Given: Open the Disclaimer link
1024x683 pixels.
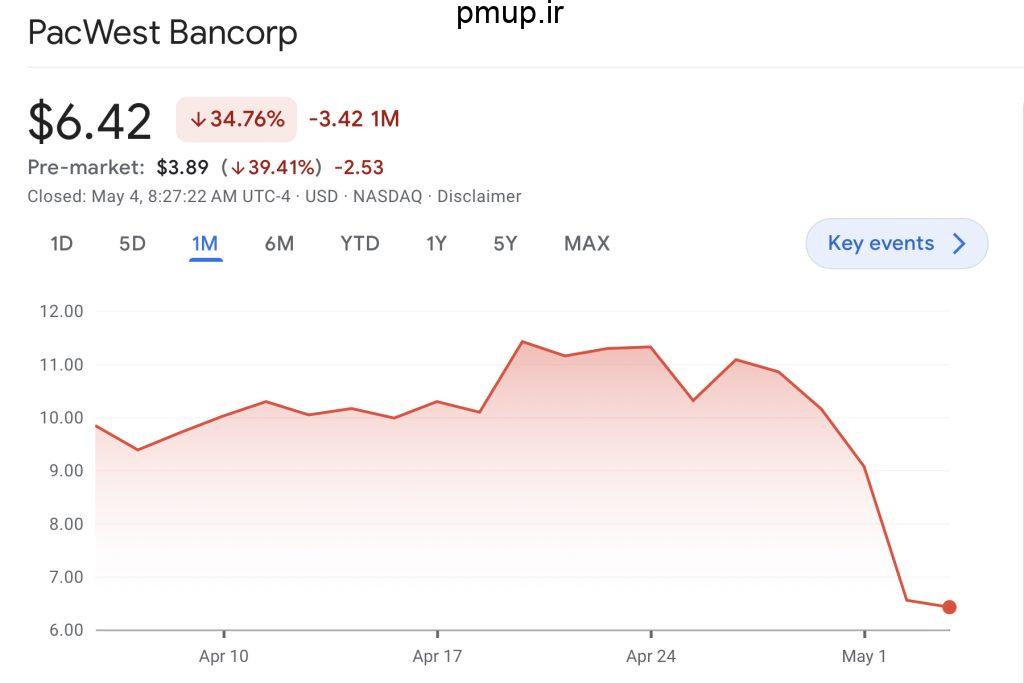Looking at the screenshot, I should (479, 197).
